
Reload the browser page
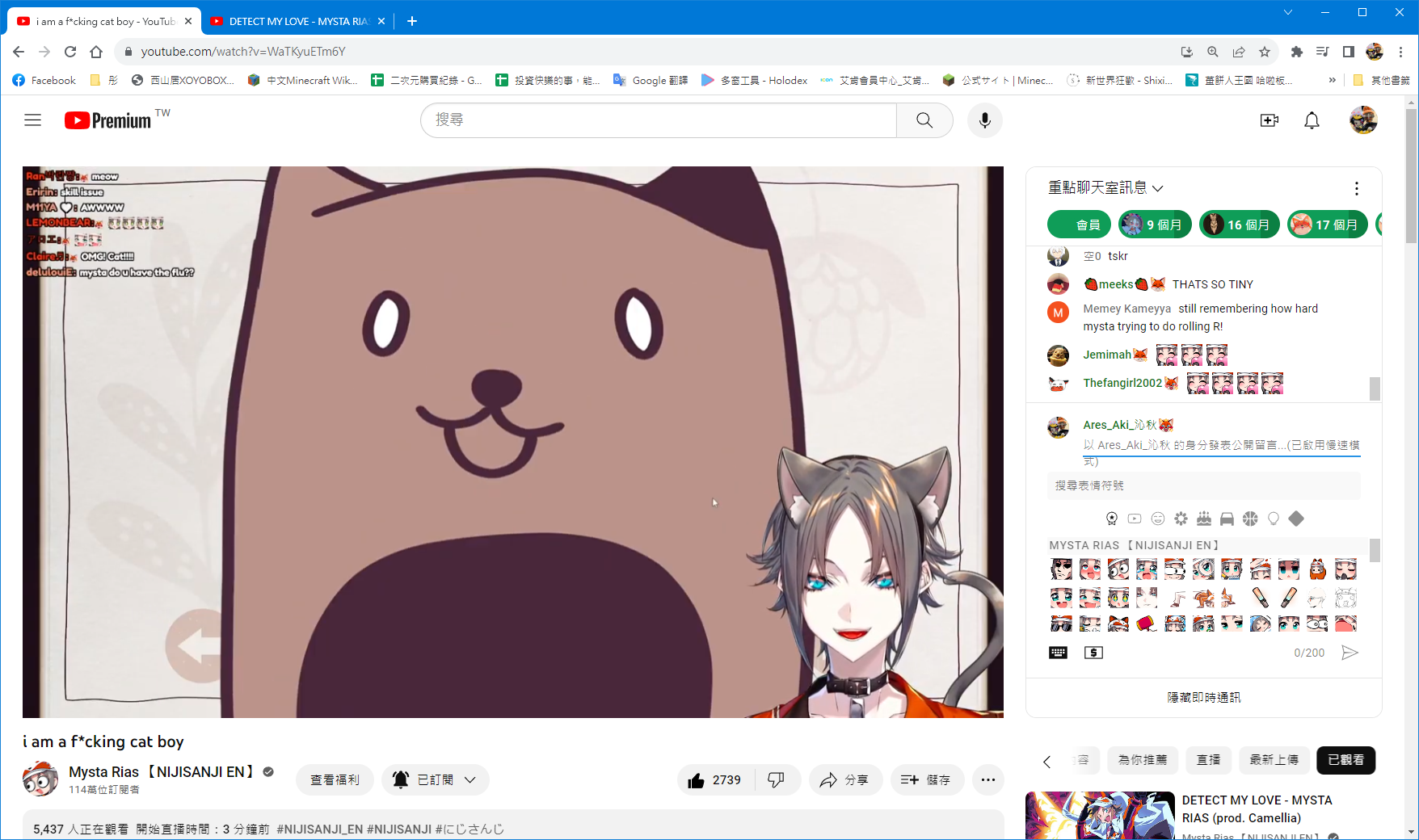70,52
